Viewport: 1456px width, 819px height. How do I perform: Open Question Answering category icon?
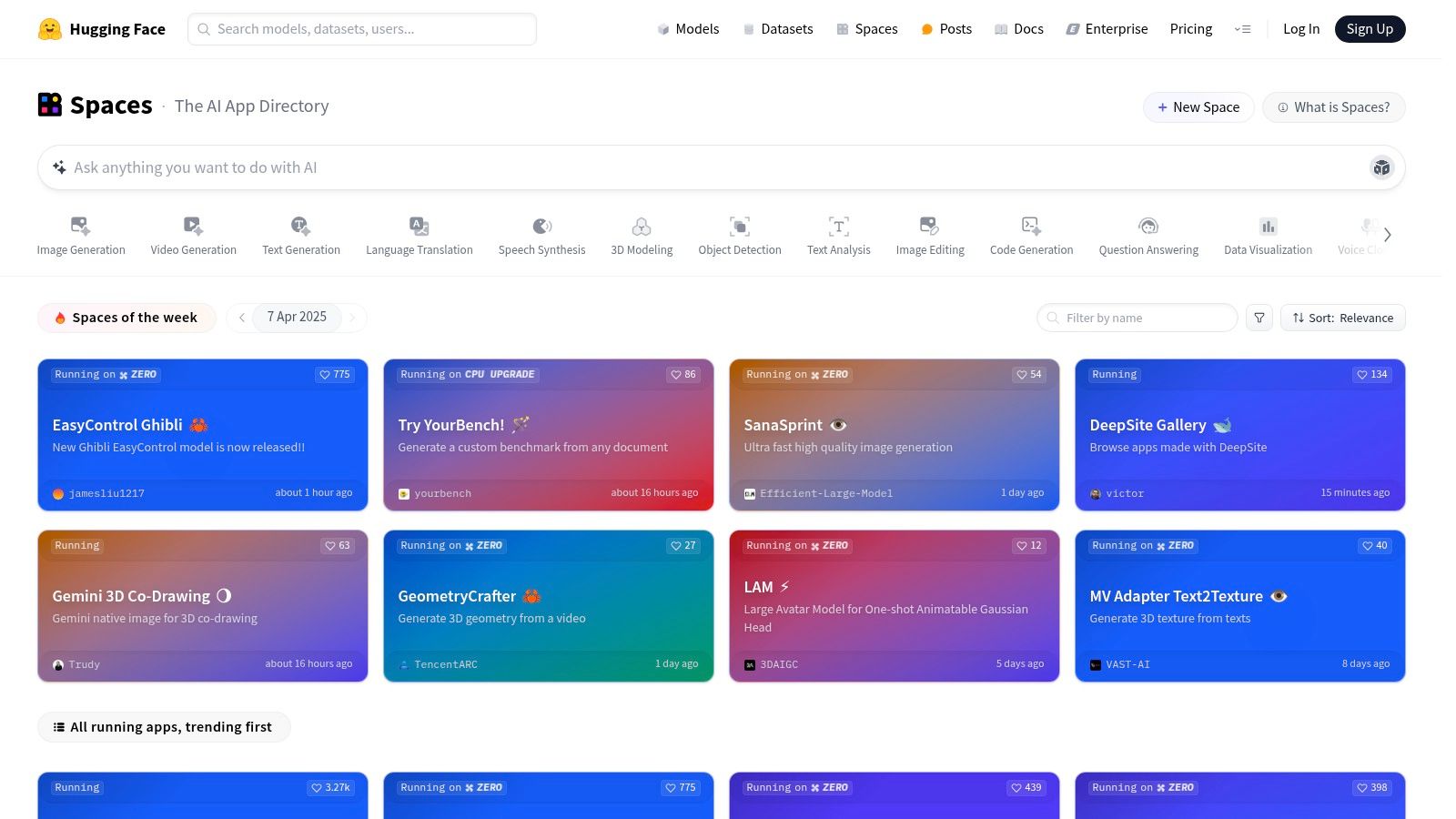pyautogui.click(x=1148, y=226)
